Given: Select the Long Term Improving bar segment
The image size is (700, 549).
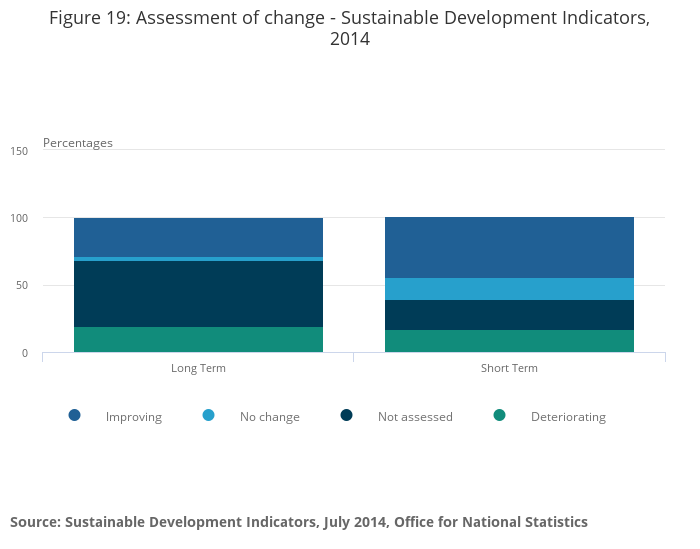Looking at the screenshot, I should tap(198, 237).
